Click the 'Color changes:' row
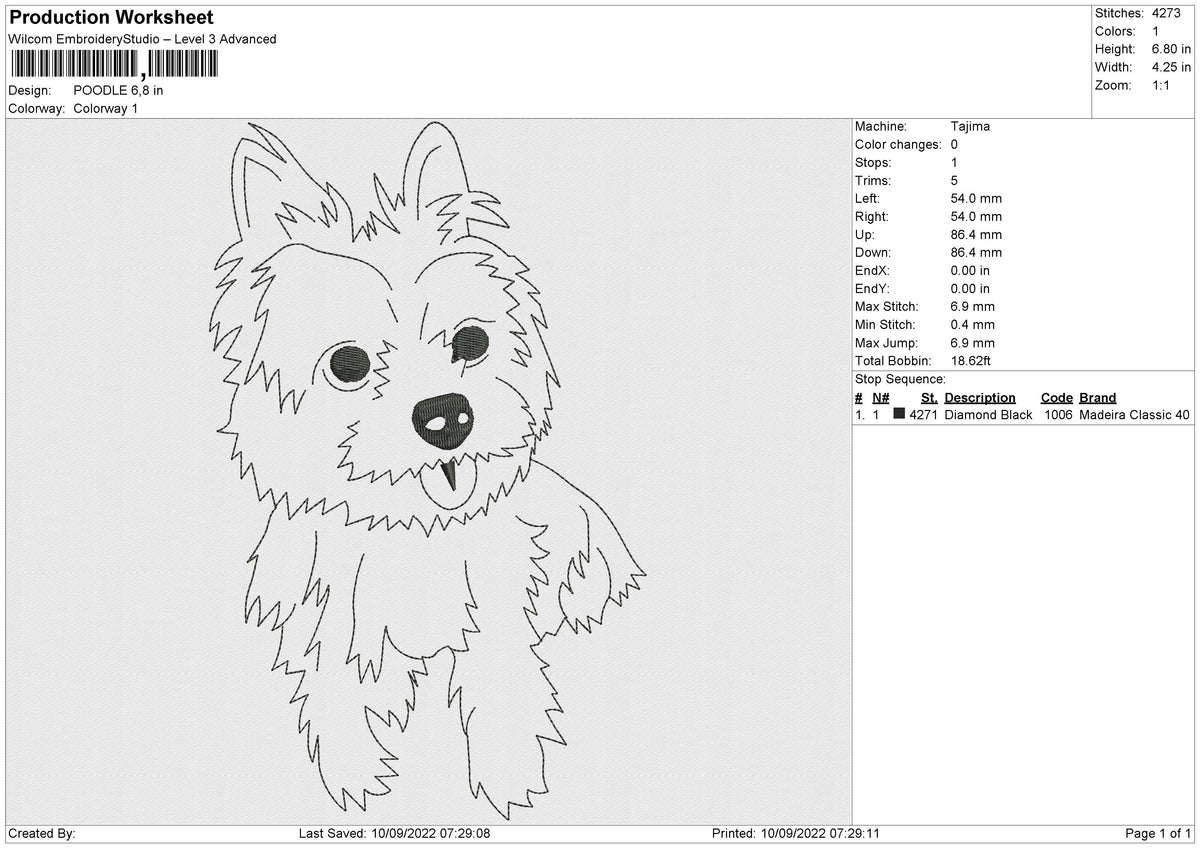This screenshot has width=1200, height=848. click(x=906, y=145)
